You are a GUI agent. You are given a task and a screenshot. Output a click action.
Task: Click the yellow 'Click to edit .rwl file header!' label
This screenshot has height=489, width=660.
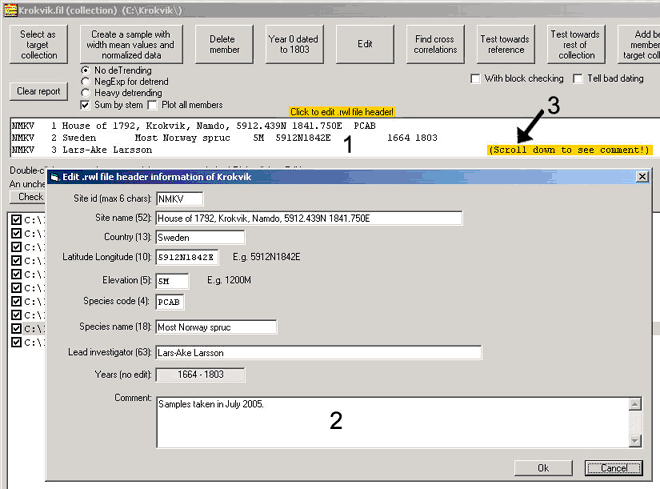pyautogui.click(x=342, y=112)
